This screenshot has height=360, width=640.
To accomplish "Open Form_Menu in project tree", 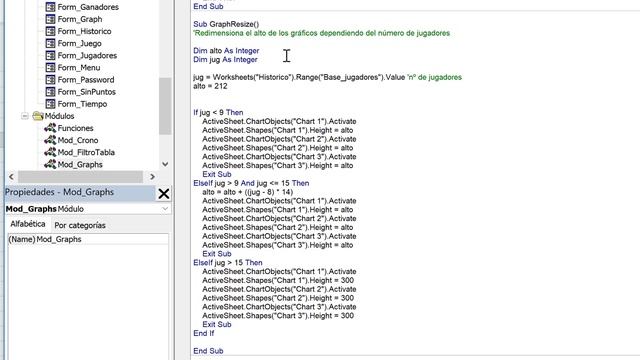I will click(x=79, y=67).
